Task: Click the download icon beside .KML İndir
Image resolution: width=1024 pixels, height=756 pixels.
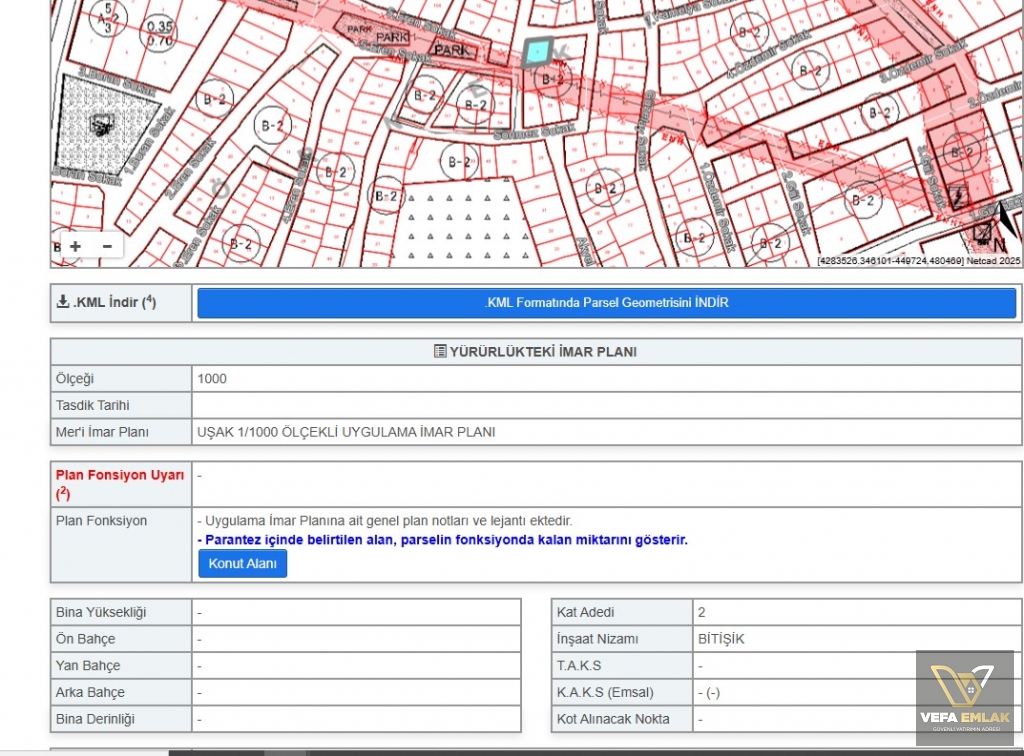Action: pyautogui.click(x=63, y=302)
